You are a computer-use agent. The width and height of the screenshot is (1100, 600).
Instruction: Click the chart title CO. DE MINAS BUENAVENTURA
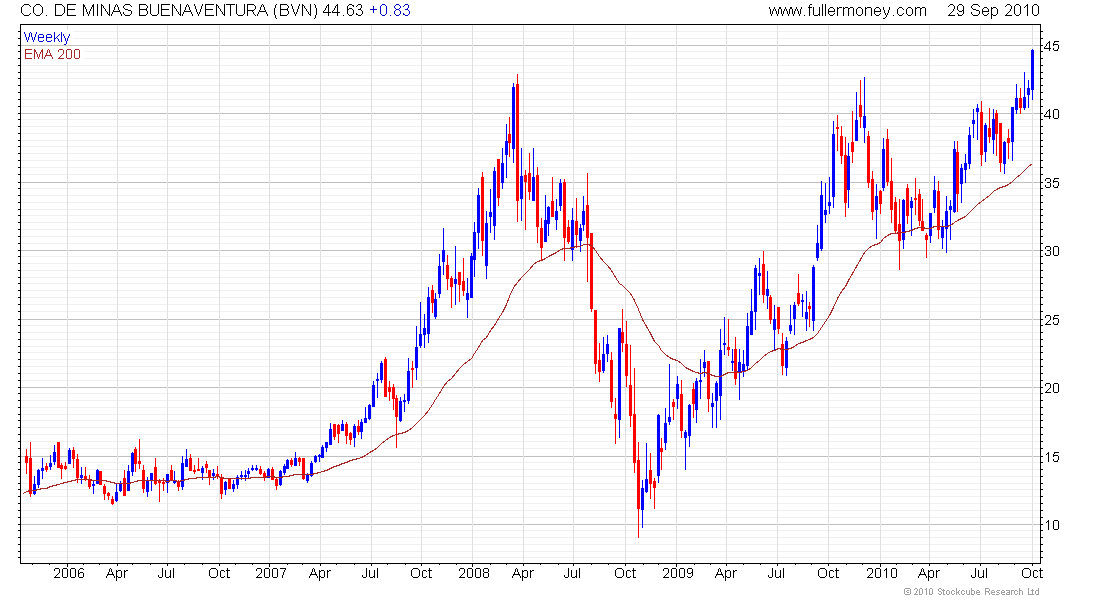(x=144, y=11)
